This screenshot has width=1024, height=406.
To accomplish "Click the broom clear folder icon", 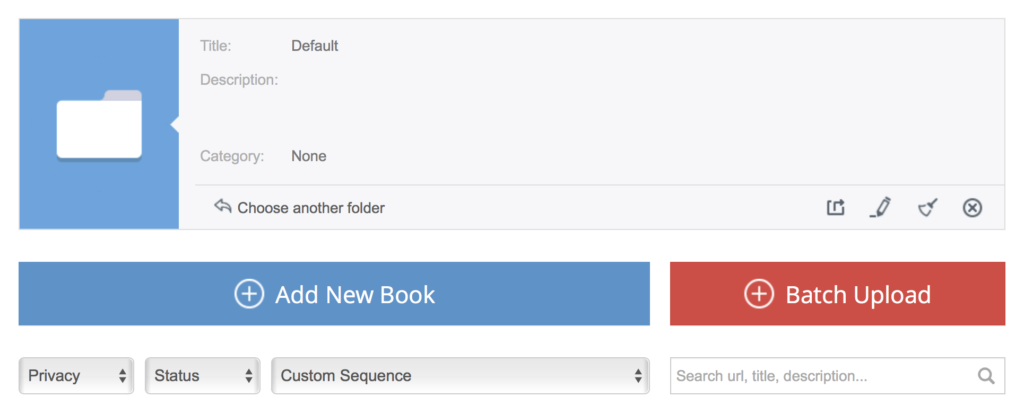I will (x=927, y=208).
